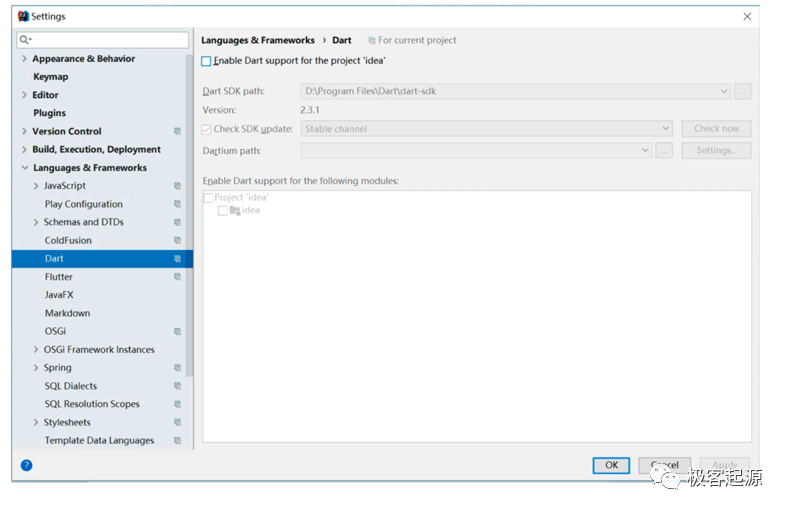This screenshot has width=788, height=512.
Task: Select SQL Dialects in the tree
Action: click(x=70, y=386)
